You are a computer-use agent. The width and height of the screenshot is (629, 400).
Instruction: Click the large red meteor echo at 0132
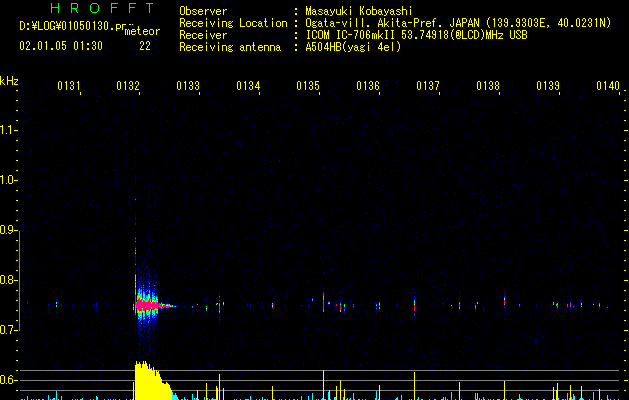pos(147,305)
